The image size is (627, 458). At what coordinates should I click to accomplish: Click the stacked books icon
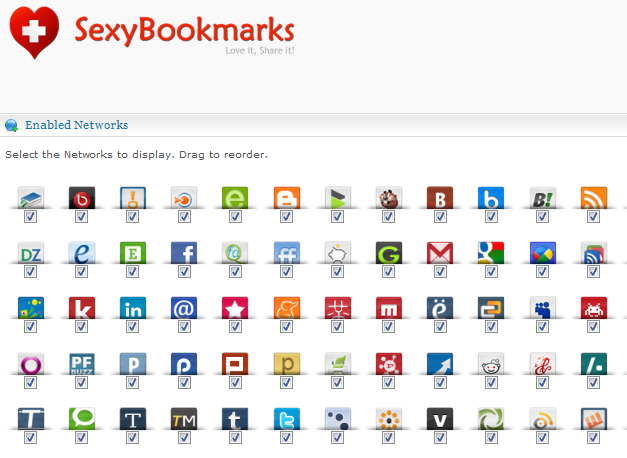[30, 198]
